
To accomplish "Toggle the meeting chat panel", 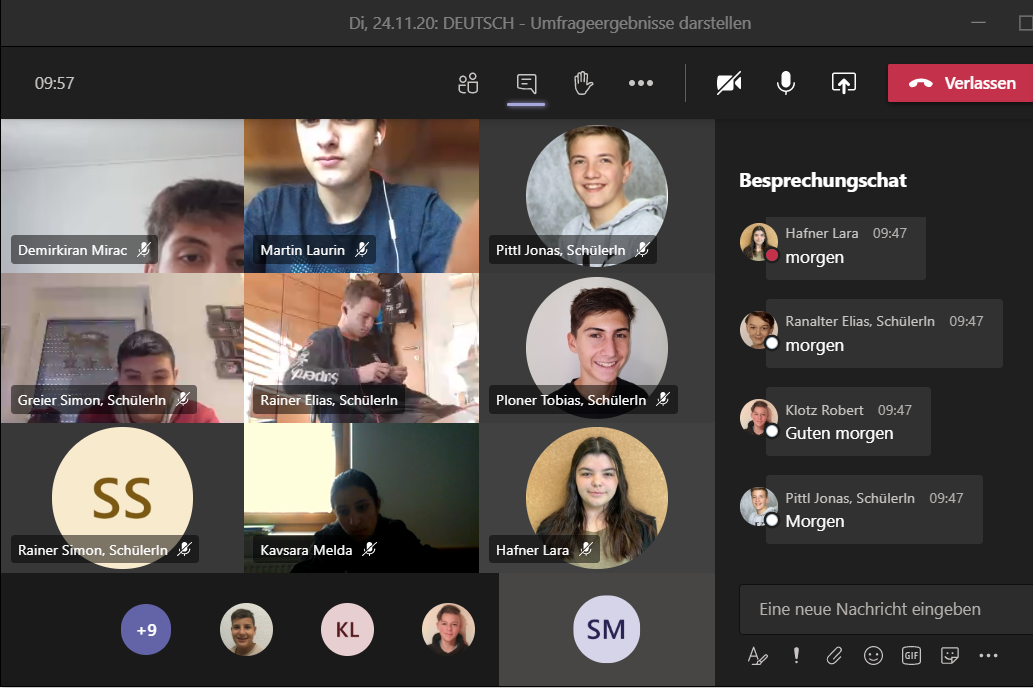I will click(x=527, y=83).
